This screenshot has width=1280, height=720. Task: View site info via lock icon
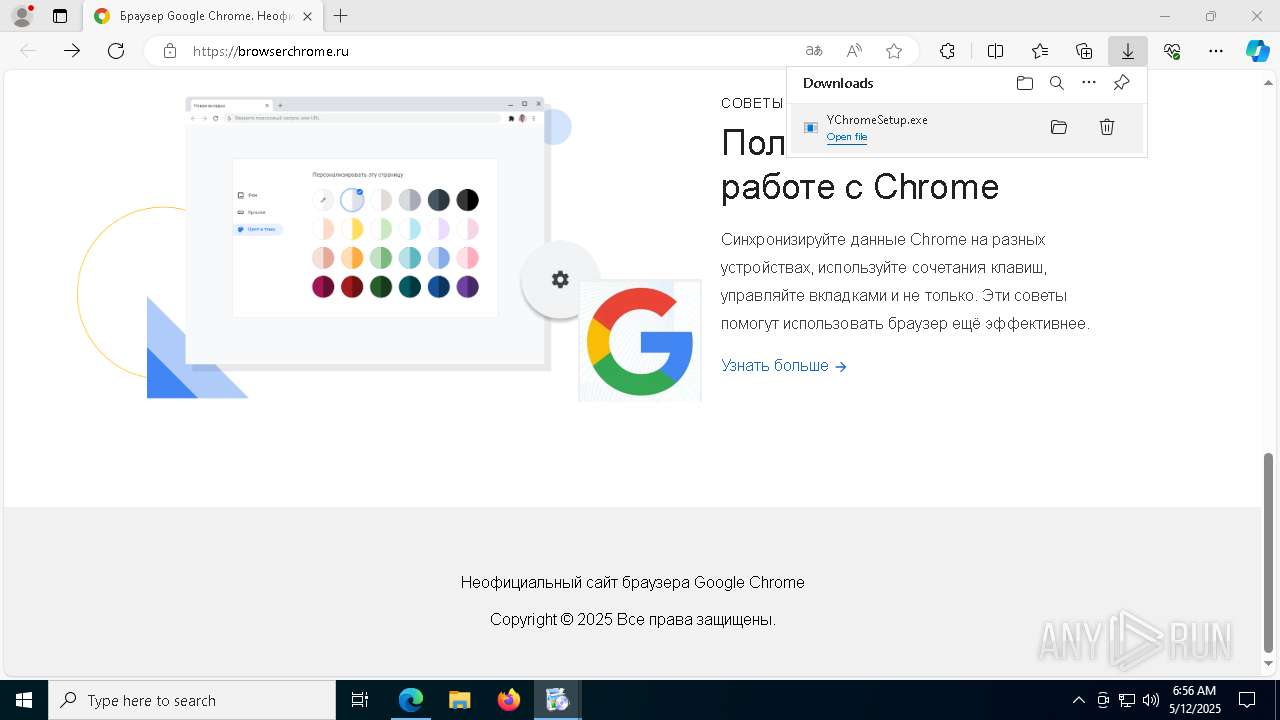[x=170, y=51]
